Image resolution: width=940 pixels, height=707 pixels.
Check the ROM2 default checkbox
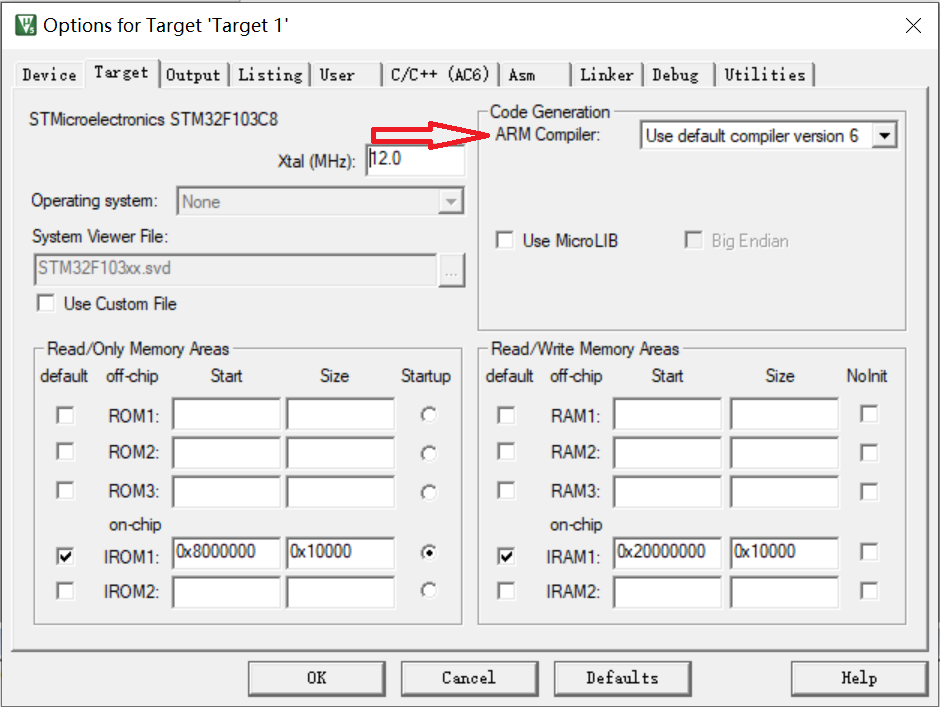[65, 451]
